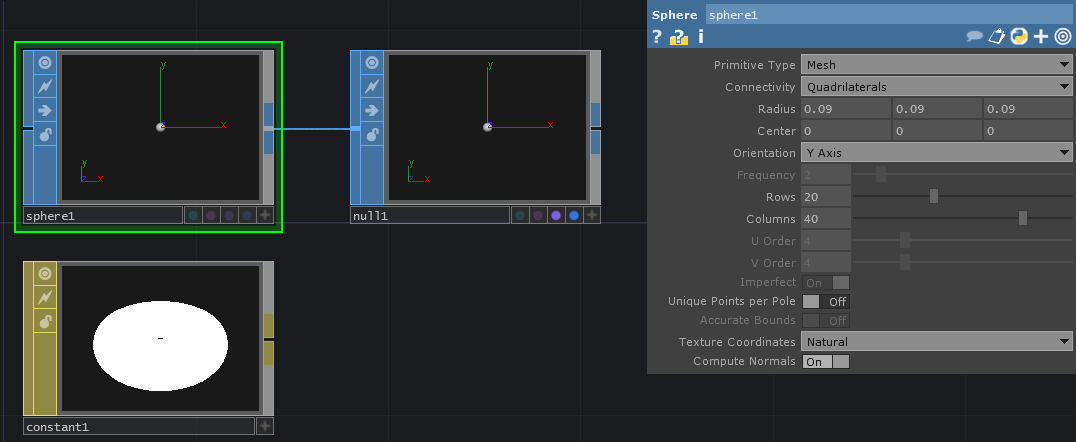1076x442 pixels.
Task: Open Texture Coordinates dropdown menu
Action: pyautogui.click(x=936, y=342)
